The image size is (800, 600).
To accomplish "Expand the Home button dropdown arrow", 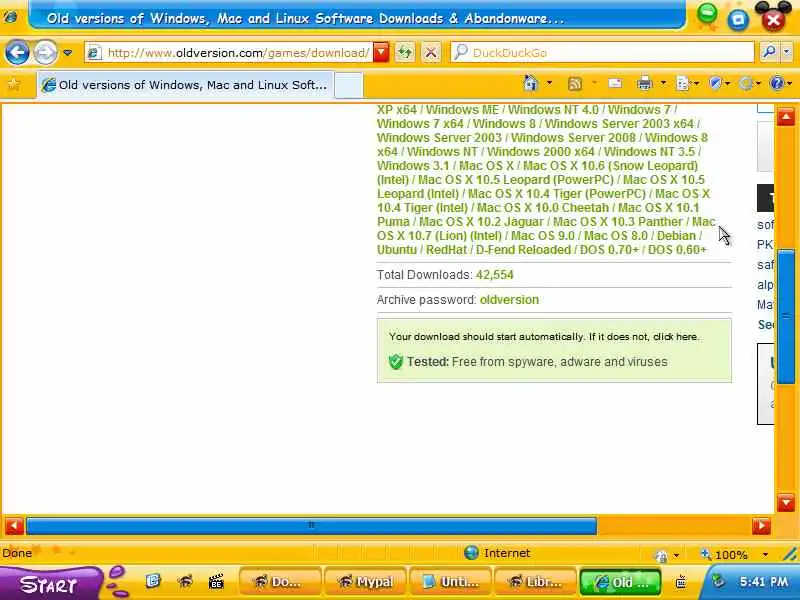I will (549, 83).
